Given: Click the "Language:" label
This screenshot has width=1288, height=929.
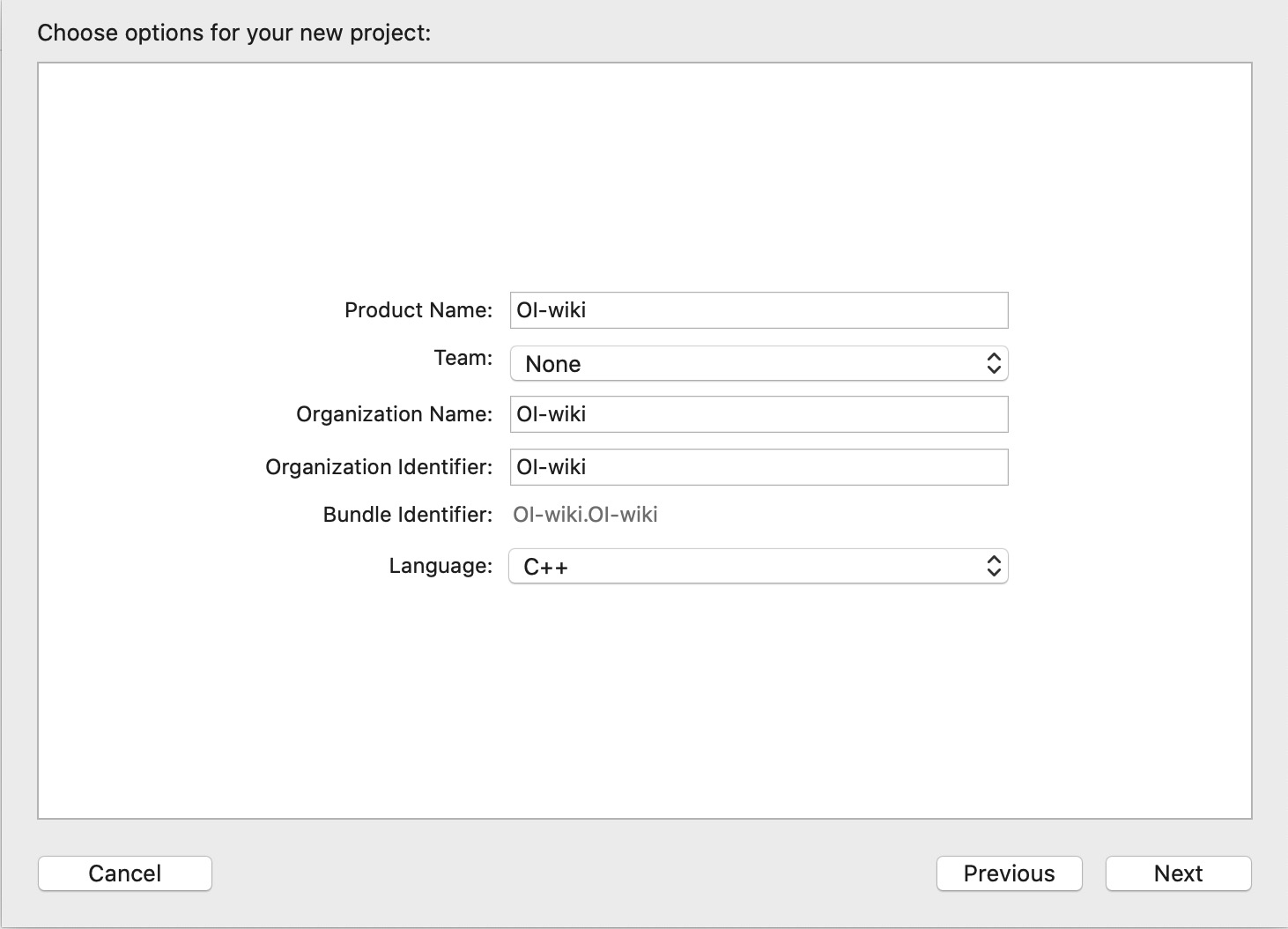Looking at the screenshot, I should pos(440,566).
